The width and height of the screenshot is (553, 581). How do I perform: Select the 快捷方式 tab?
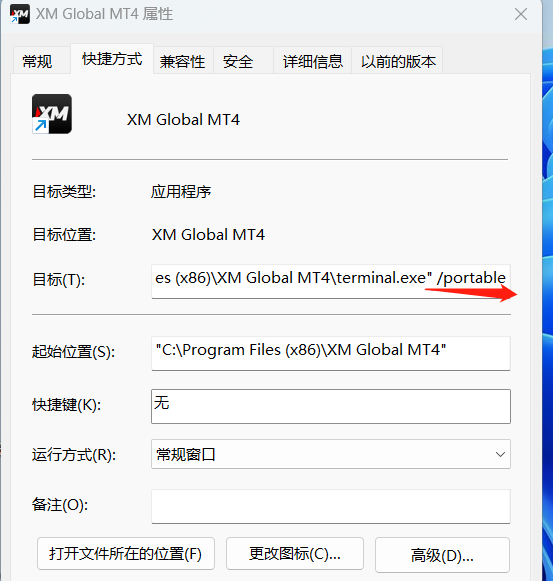(112, 59)
